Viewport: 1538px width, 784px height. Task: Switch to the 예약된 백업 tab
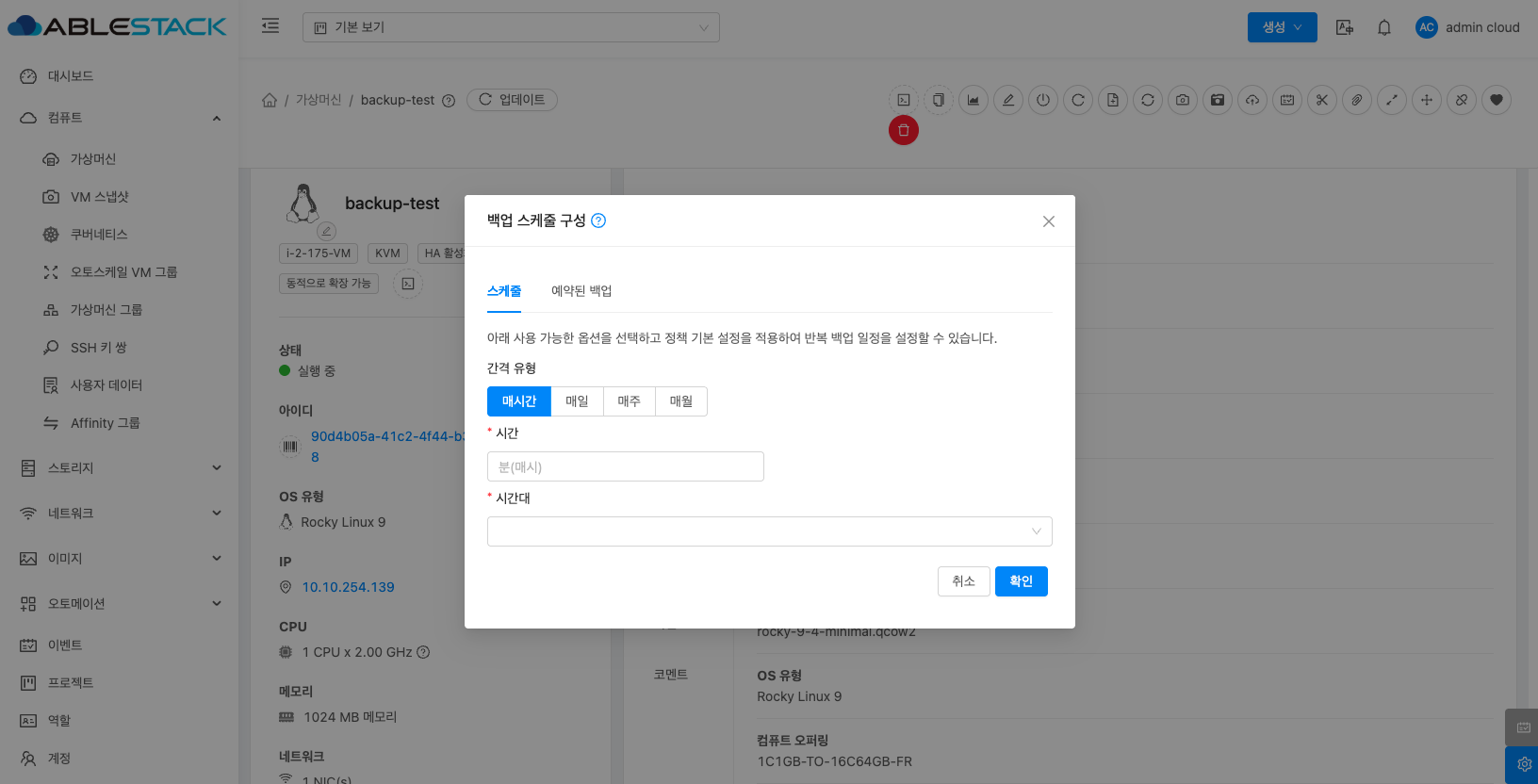coord(581,291)
